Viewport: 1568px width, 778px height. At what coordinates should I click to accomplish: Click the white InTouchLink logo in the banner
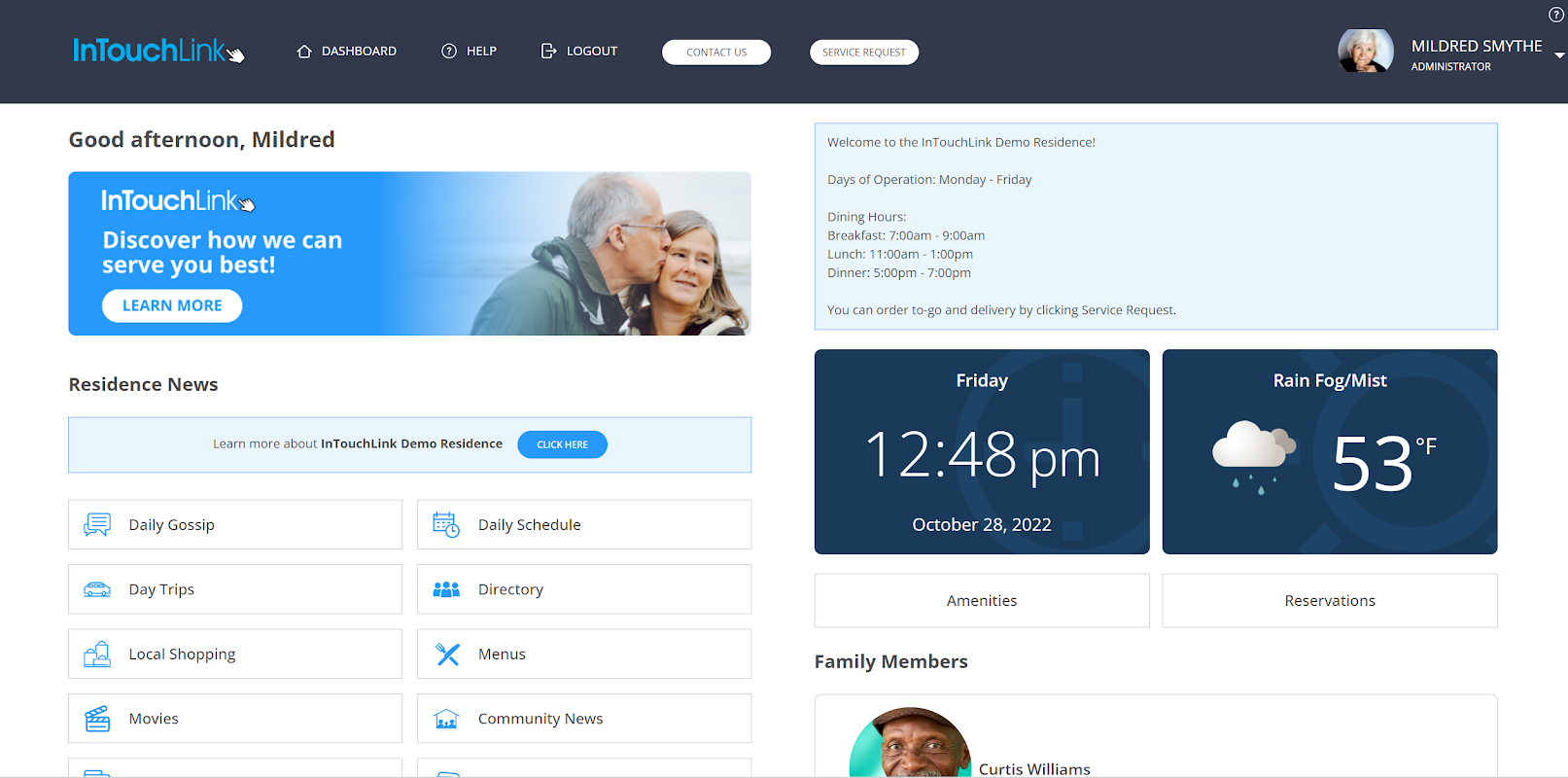178,200
